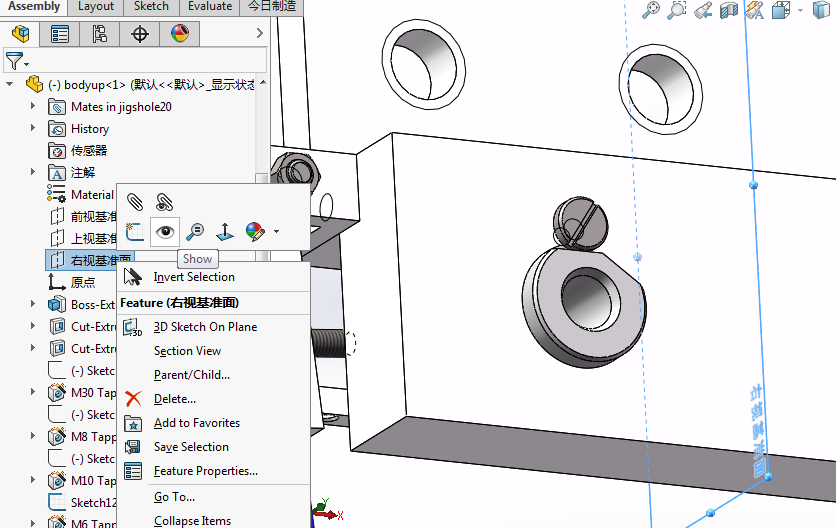836x528 pixels.
Task: Click the second paperclip mates icon
Action: [164, 202]
